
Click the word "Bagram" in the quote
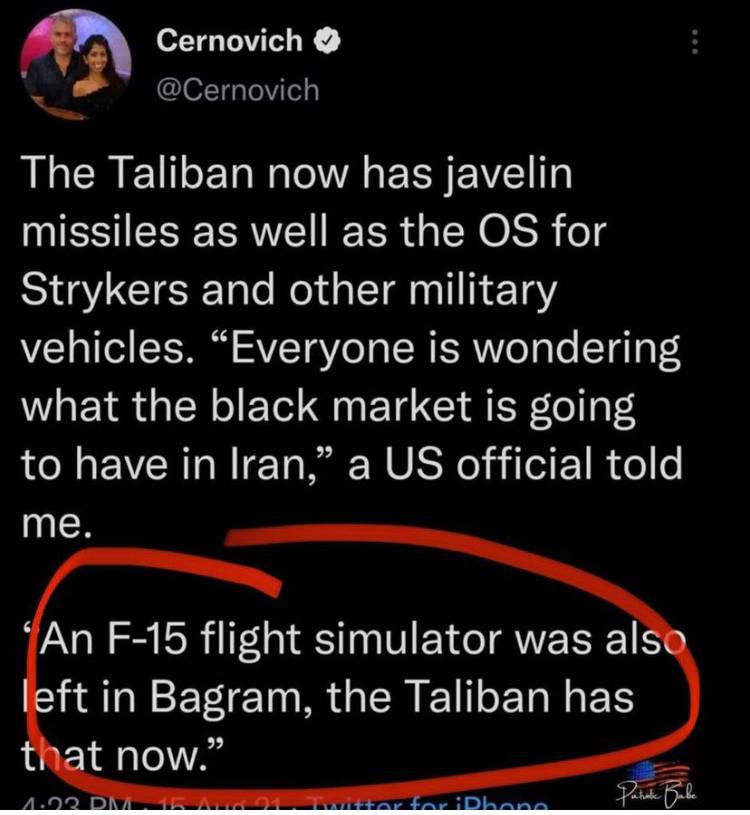[224, 698]
